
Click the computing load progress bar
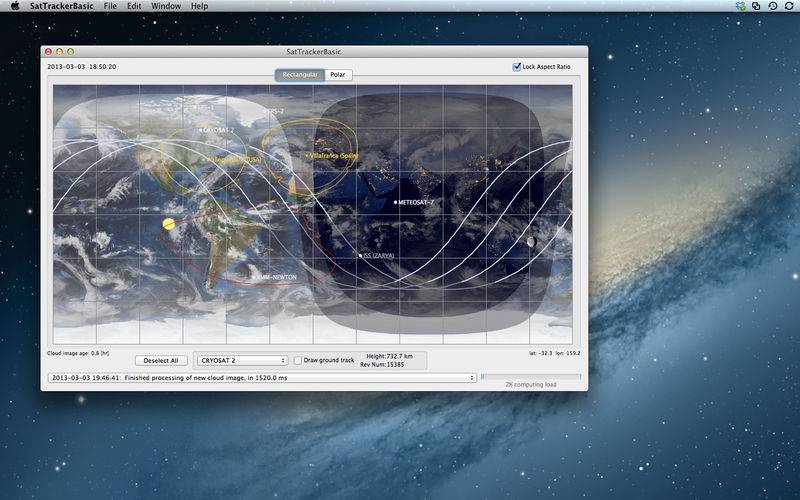click(531, 377)
